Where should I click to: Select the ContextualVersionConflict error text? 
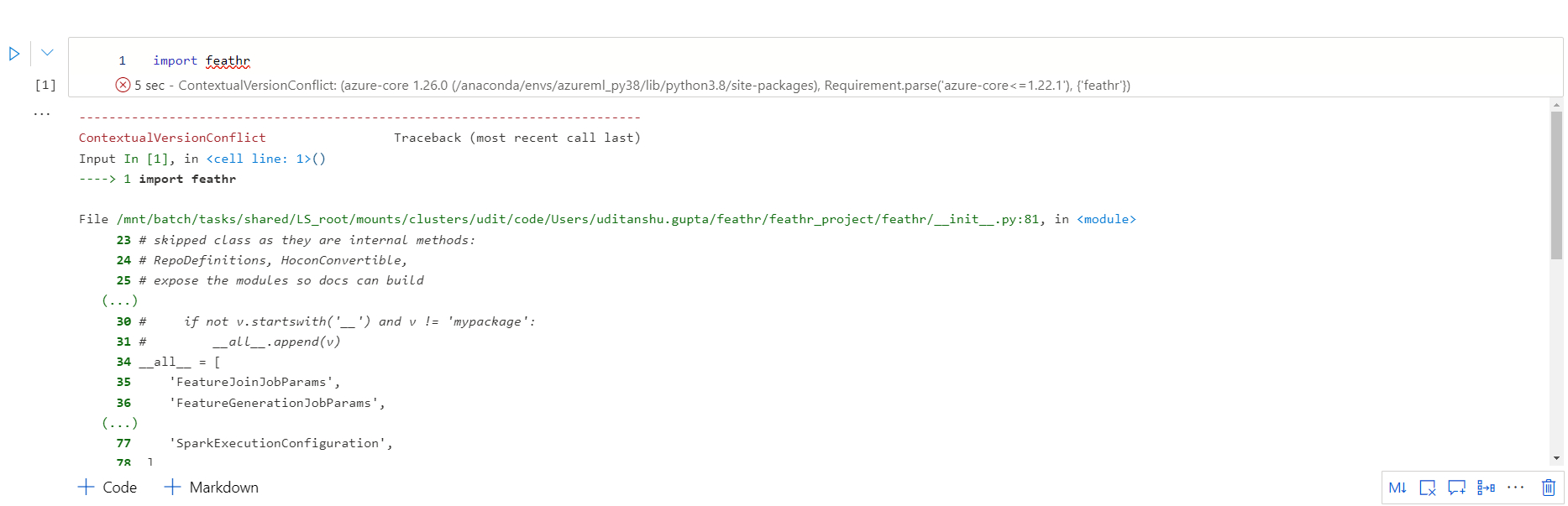coord(172,138)
